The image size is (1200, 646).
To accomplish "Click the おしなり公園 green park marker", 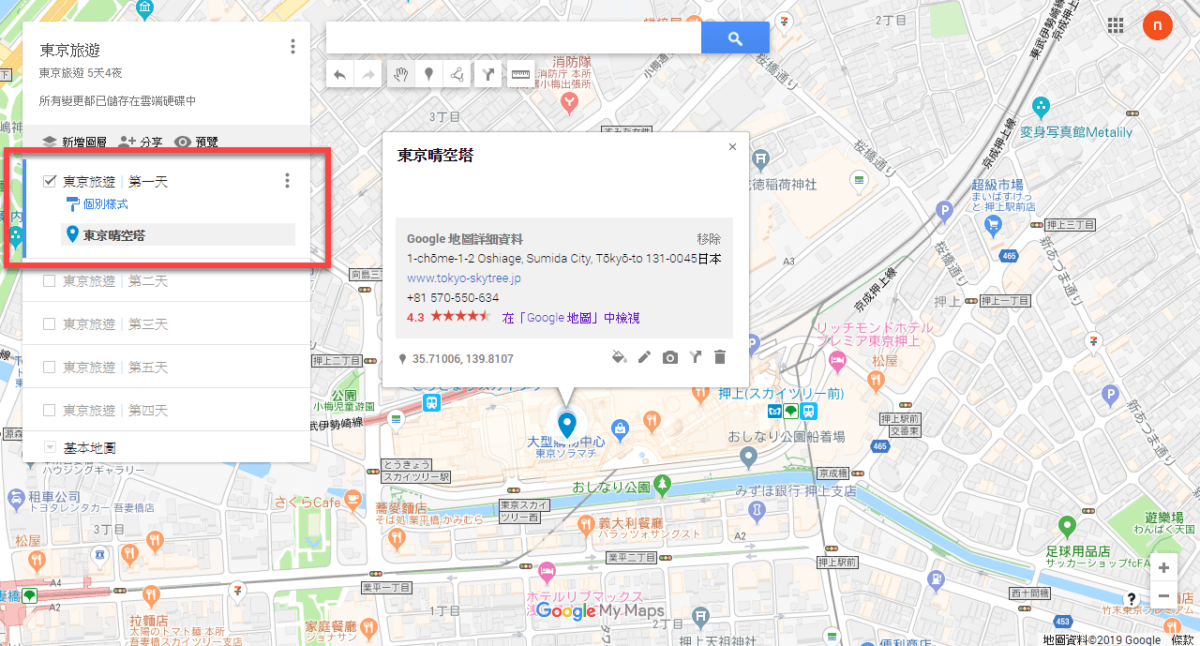I will pos(662,486).
